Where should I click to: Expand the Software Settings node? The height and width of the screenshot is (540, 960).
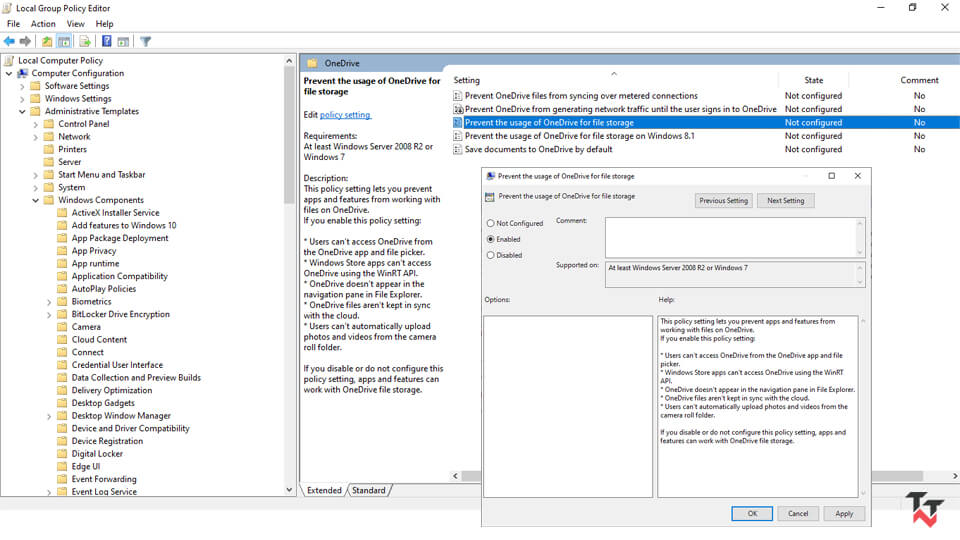[22, 86]
